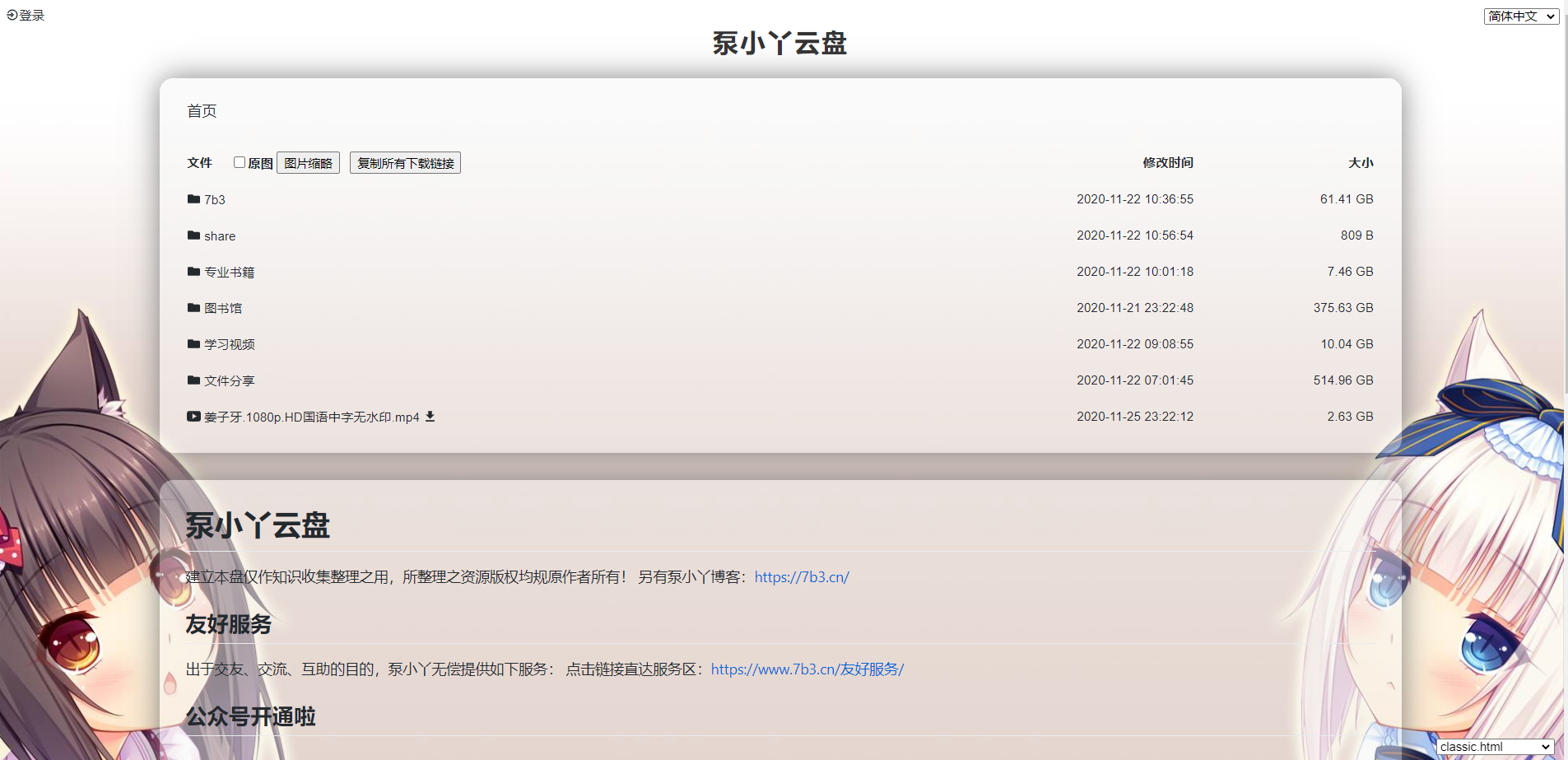
Task: Open the 姜子牙.1080p mp4 file name
Action: click(x=311, y=417)
